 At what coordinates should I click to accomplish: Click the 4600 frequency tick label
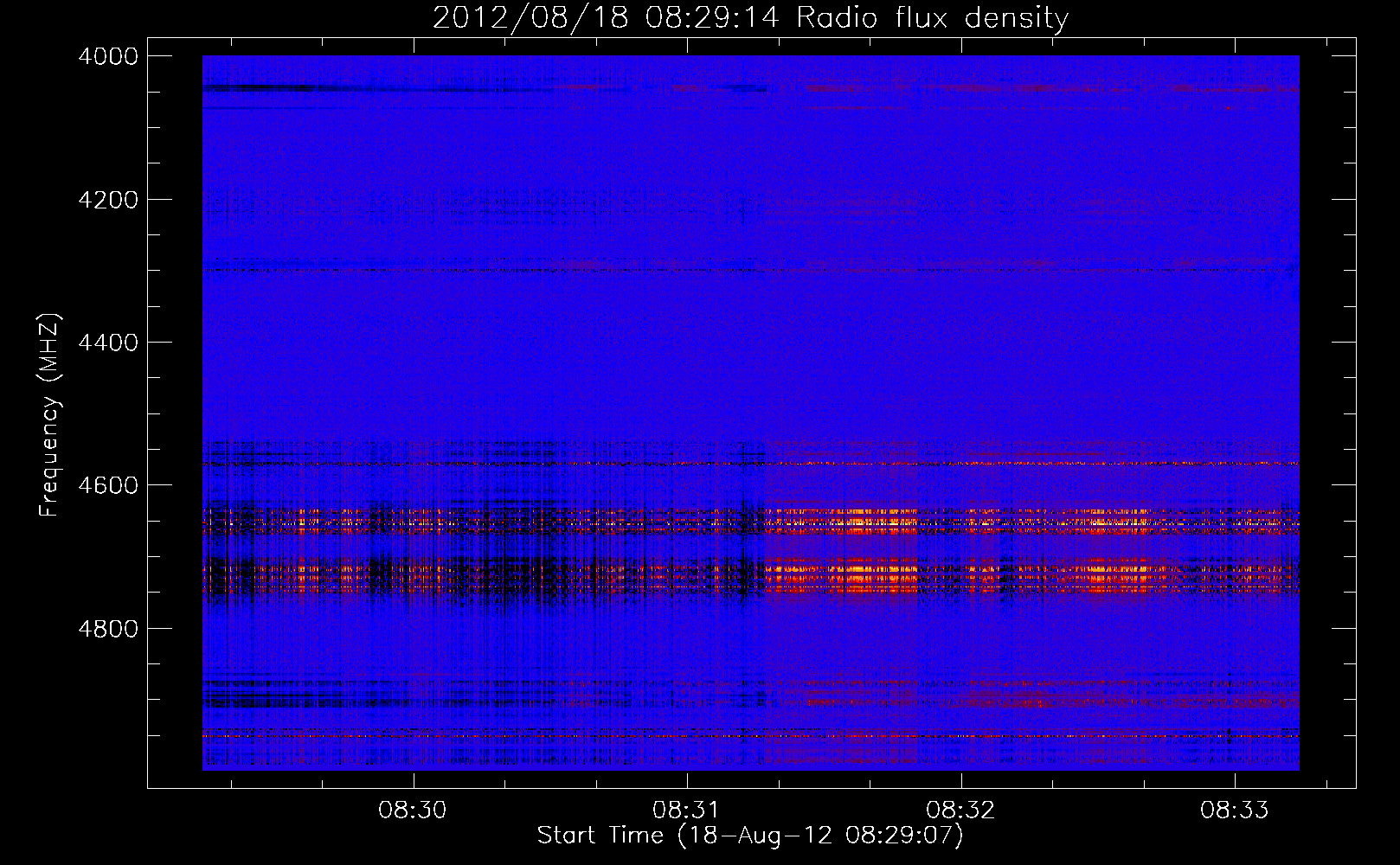point(108,485)
